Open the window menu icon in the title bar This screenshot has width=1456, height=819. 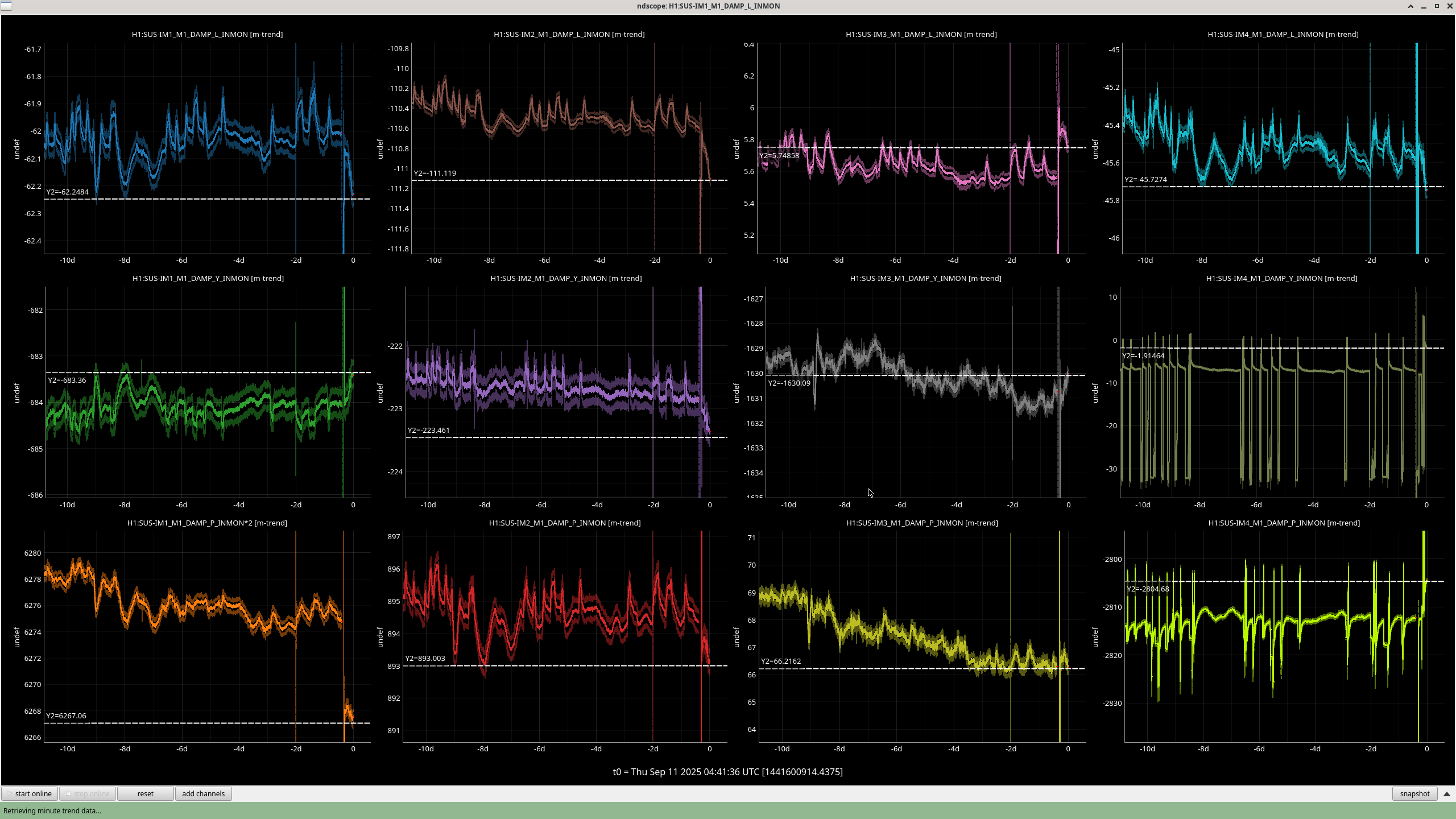[x=6, y=6]
